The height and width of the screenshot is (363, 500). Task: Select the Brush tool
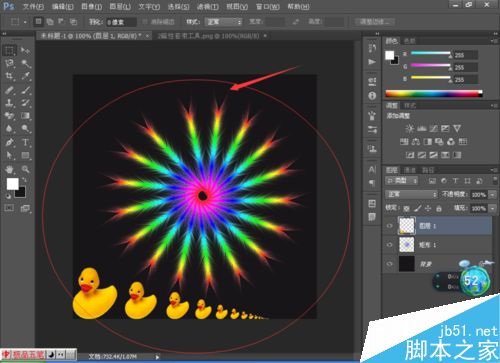point(25,90)
